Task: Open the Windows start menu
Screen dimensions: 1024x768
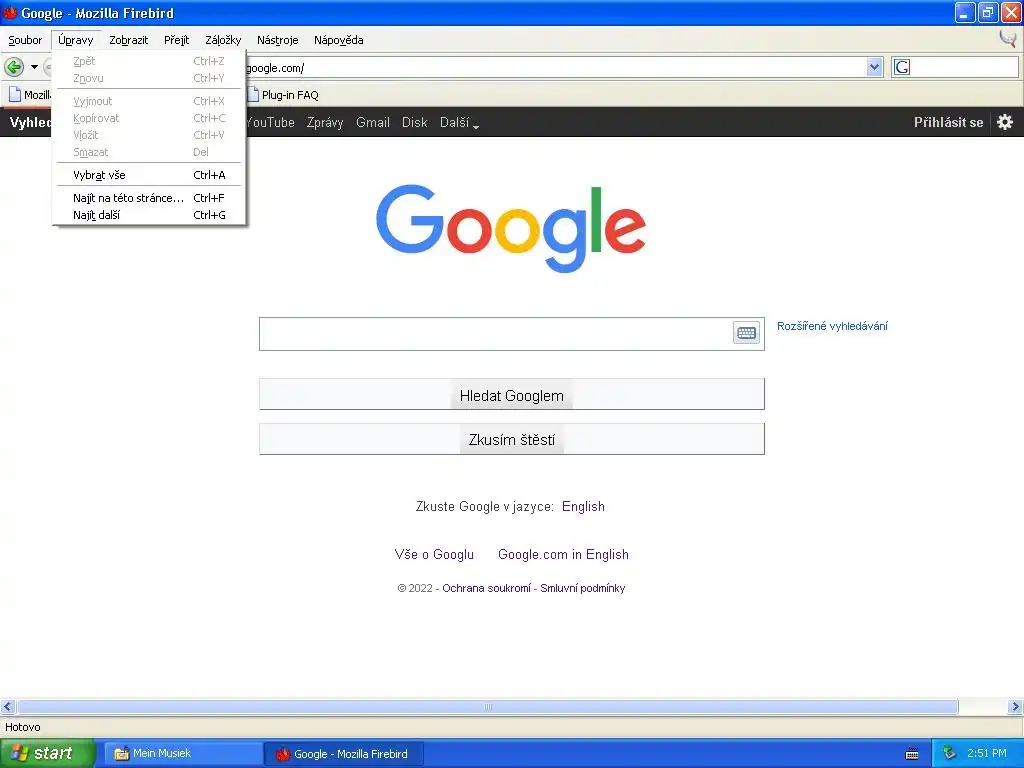Action: [46, 753]
